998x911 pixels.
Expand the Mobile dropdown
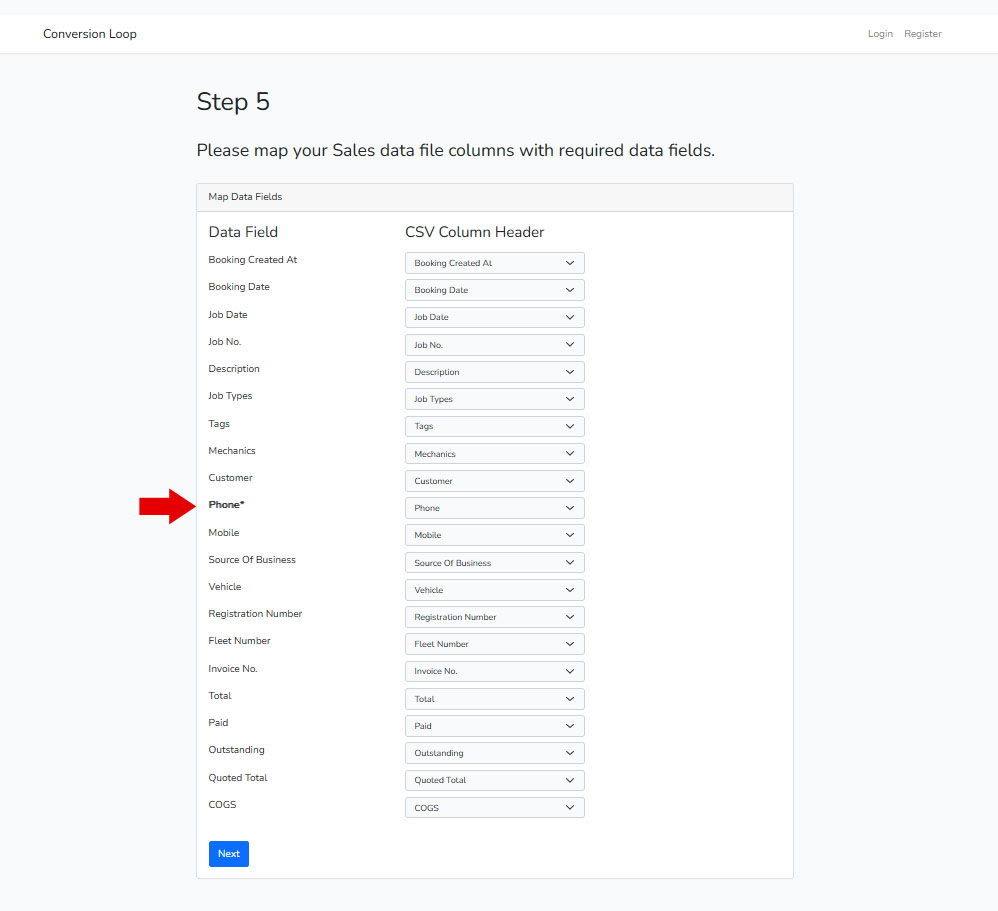pyautogui.click(x=494, y=535)
